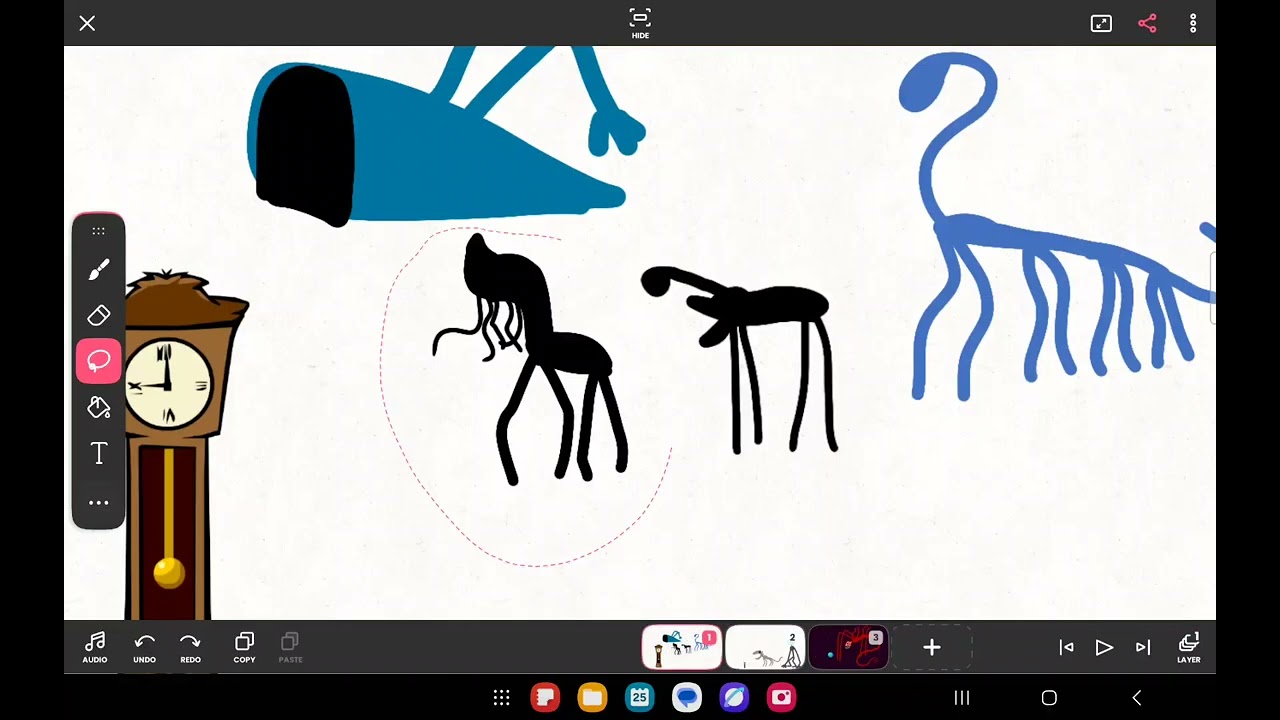Open the purple browser app
This screenshot has width=1280, height=720.
pos(734,697)
